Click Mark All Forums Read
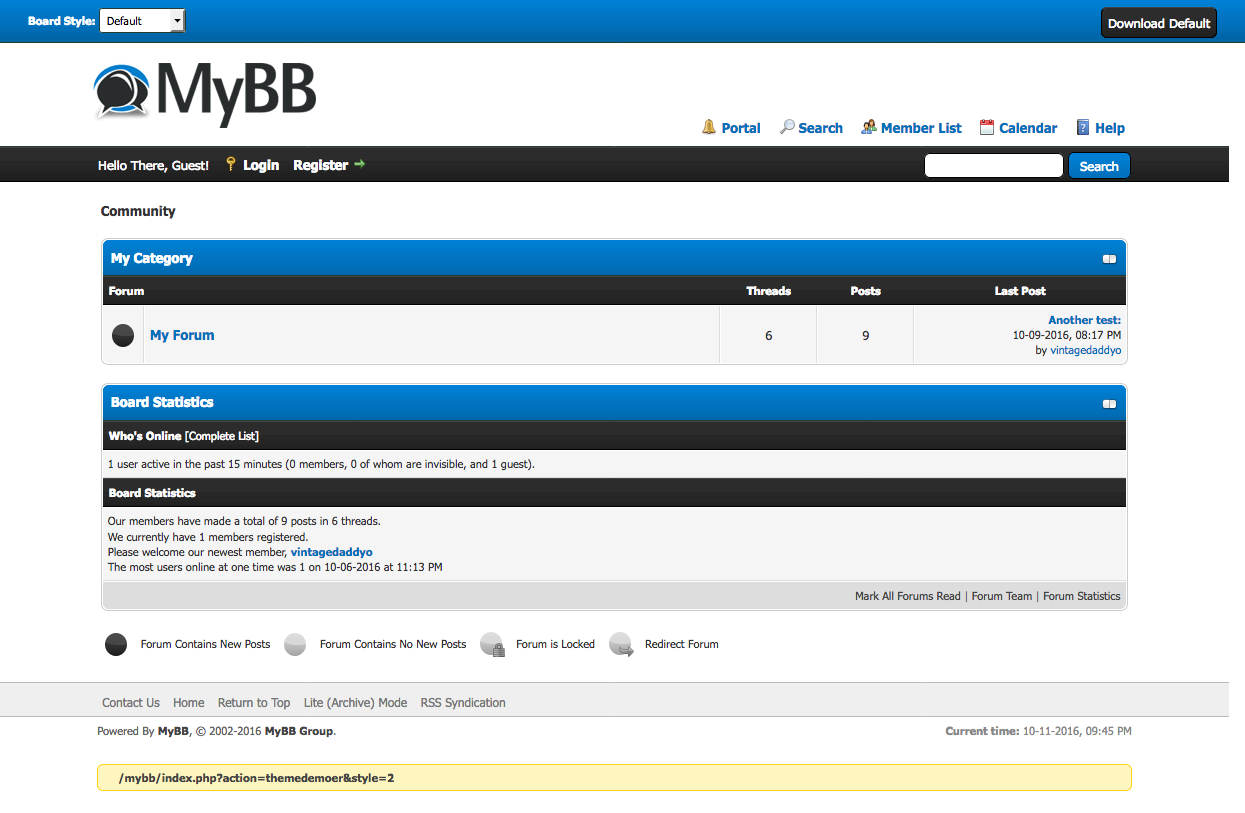The width and height of the screenshot is (1245, 813). click(907, 596)
